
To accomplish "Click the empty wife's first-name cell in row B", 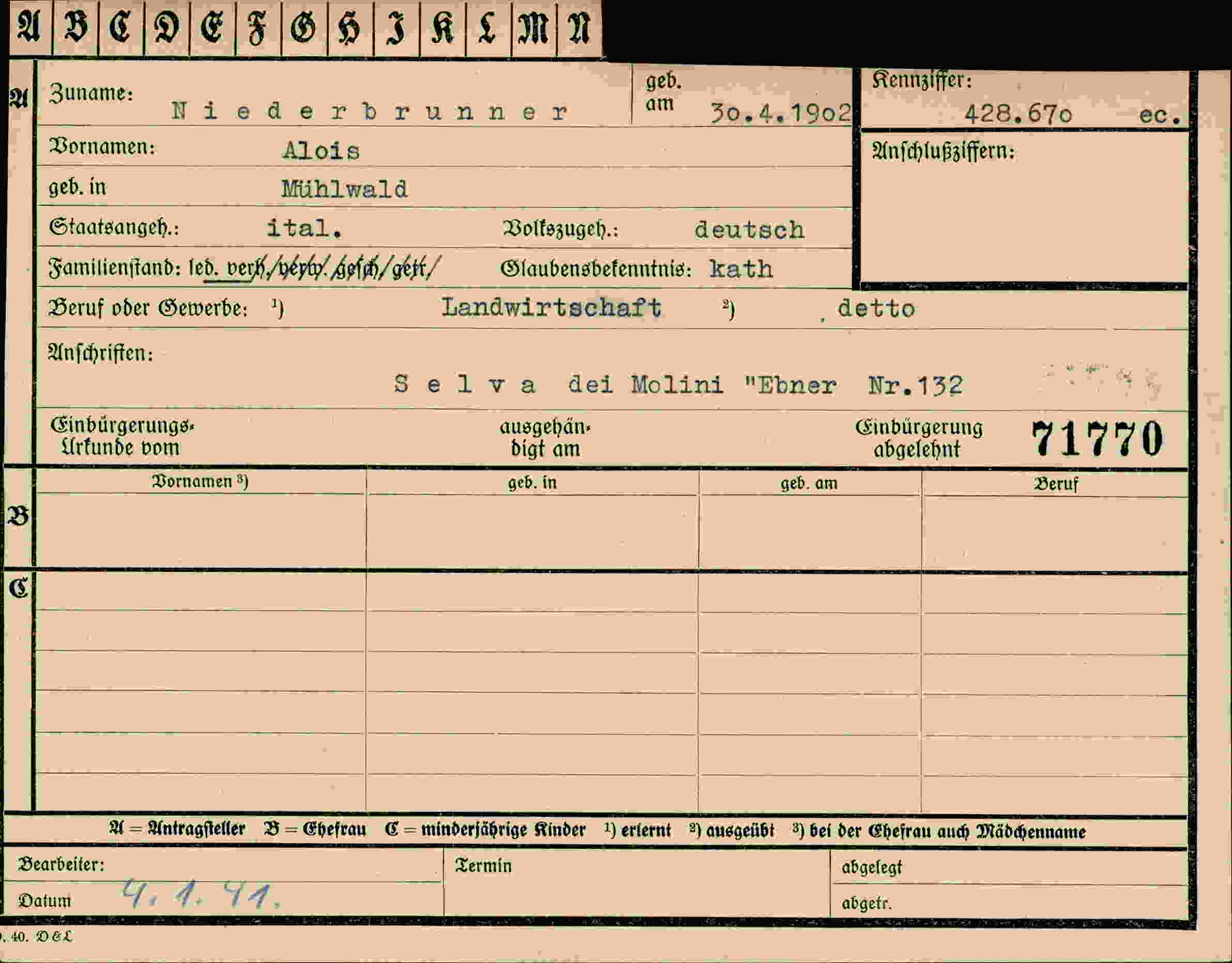I will point(201,530).
